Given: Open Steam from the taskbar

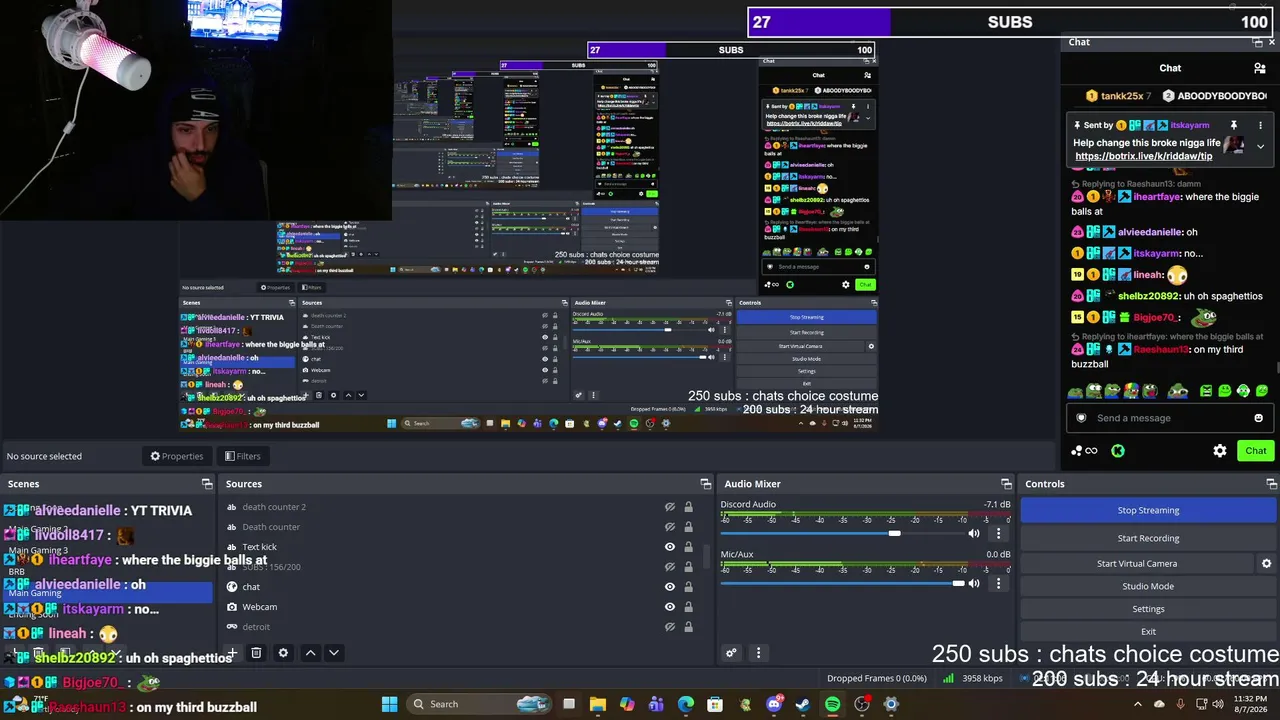Looking at the screenshot, I should point(803,704).
